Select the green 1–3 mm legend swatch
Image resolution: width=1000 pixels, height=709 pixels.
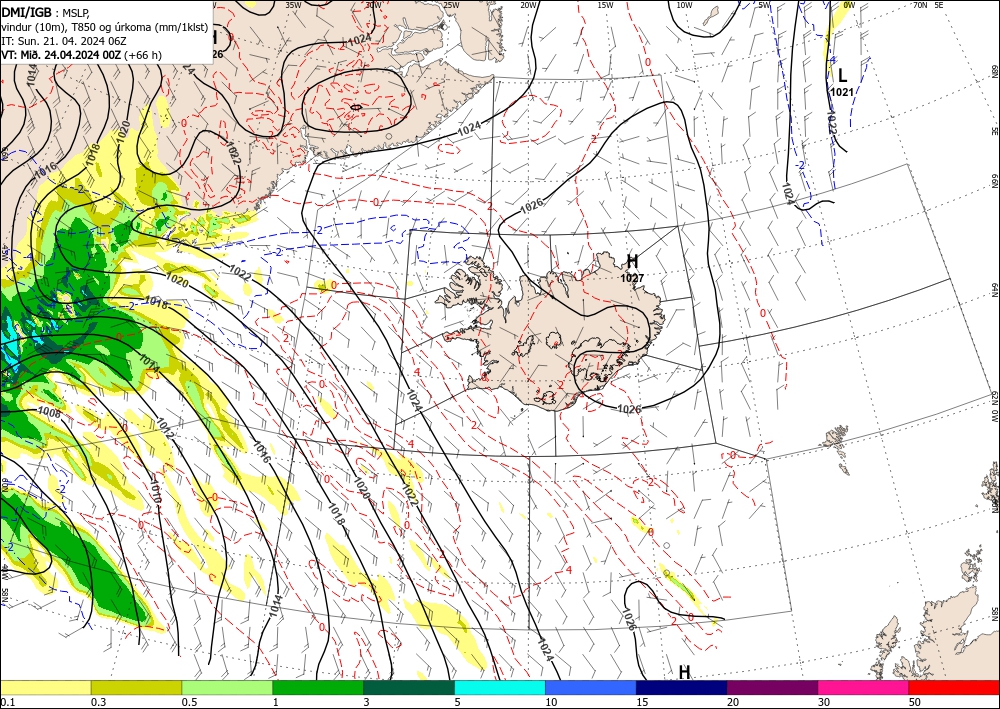point(318,687)
